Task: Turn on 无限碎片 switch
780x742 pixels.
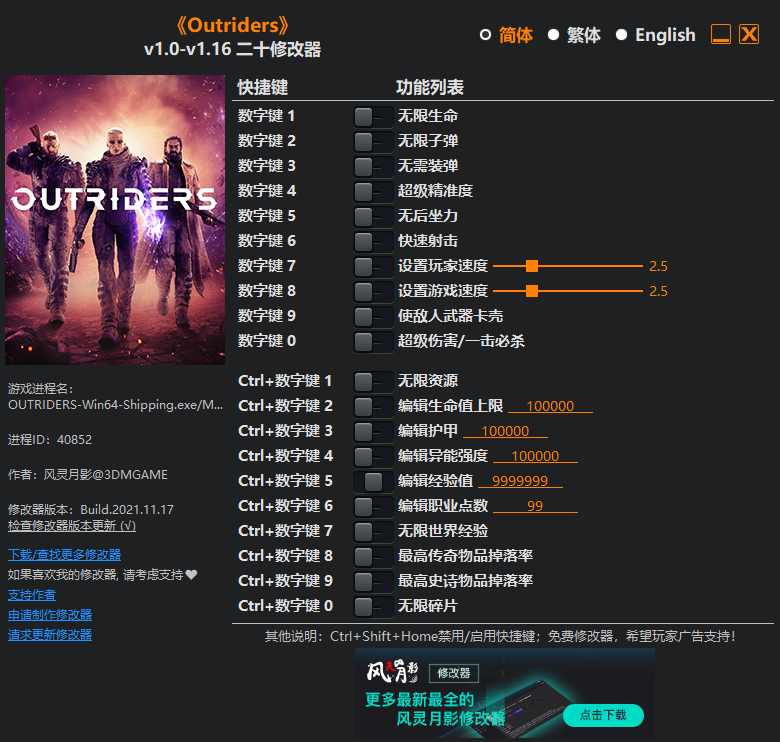Action: pyautogui.click(x=373, y=607)
